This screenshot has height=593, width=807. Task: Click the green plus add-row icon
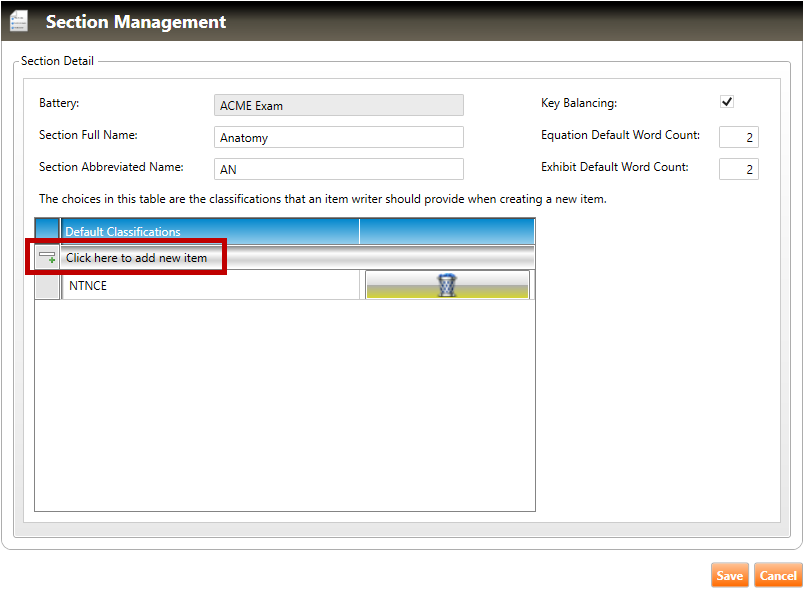[47, 258]
